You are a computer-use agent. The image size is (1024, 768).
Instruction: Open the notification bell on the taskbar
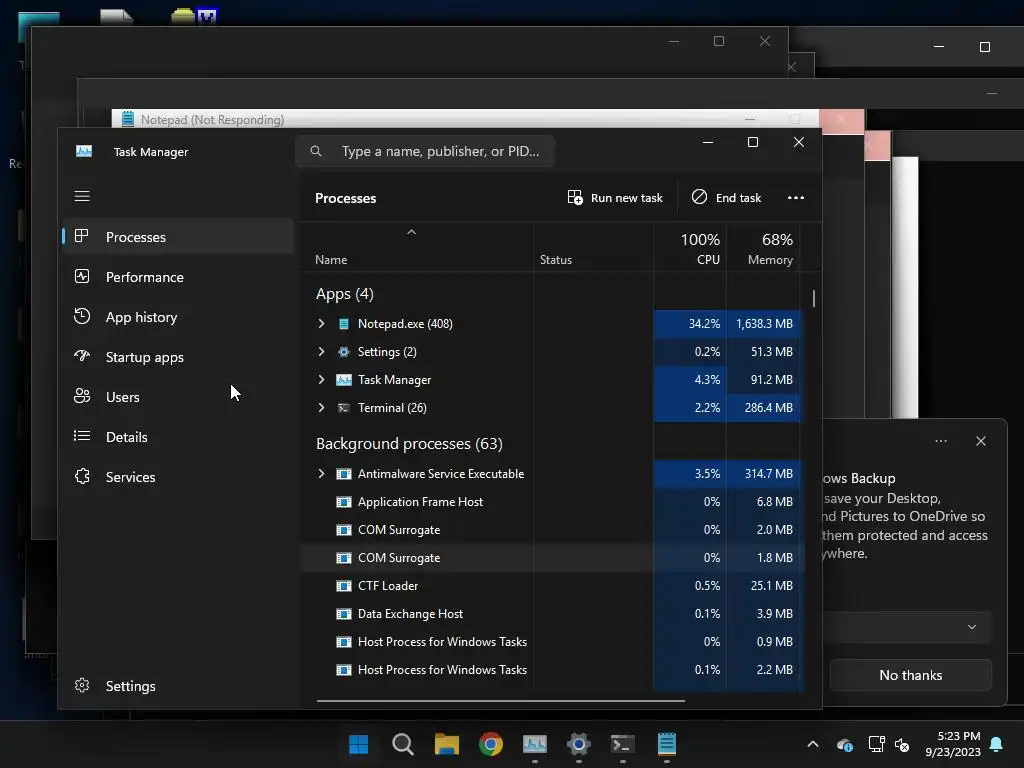996,744
